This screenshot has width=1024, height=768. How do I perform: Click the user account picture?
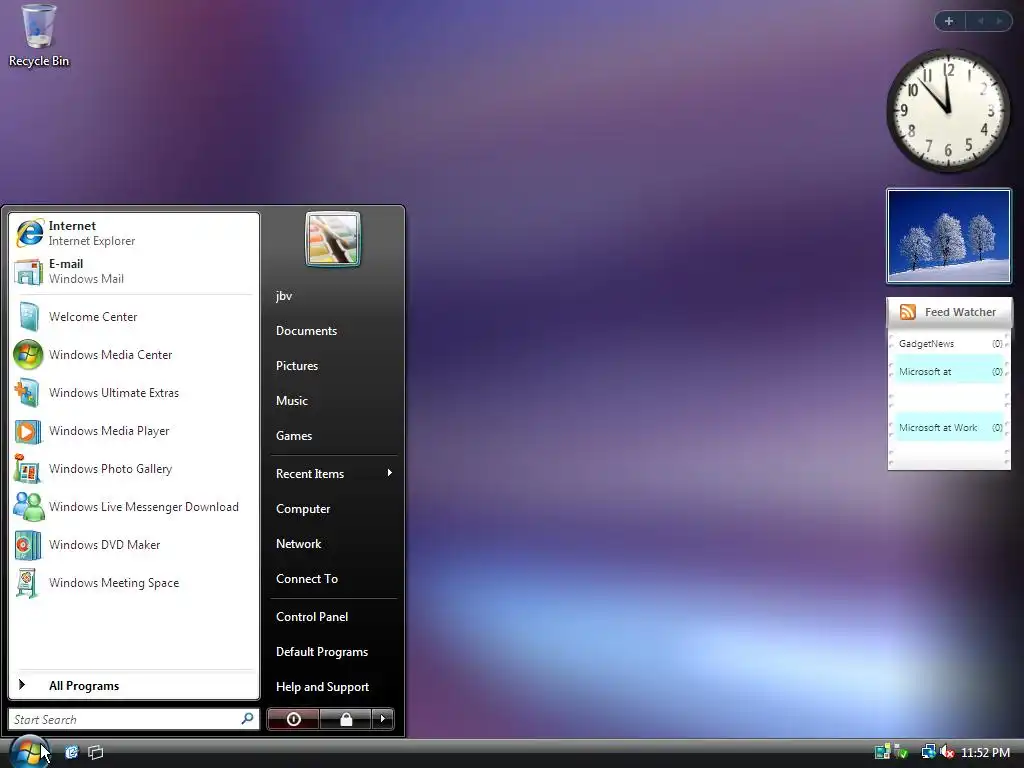(332, 239)
